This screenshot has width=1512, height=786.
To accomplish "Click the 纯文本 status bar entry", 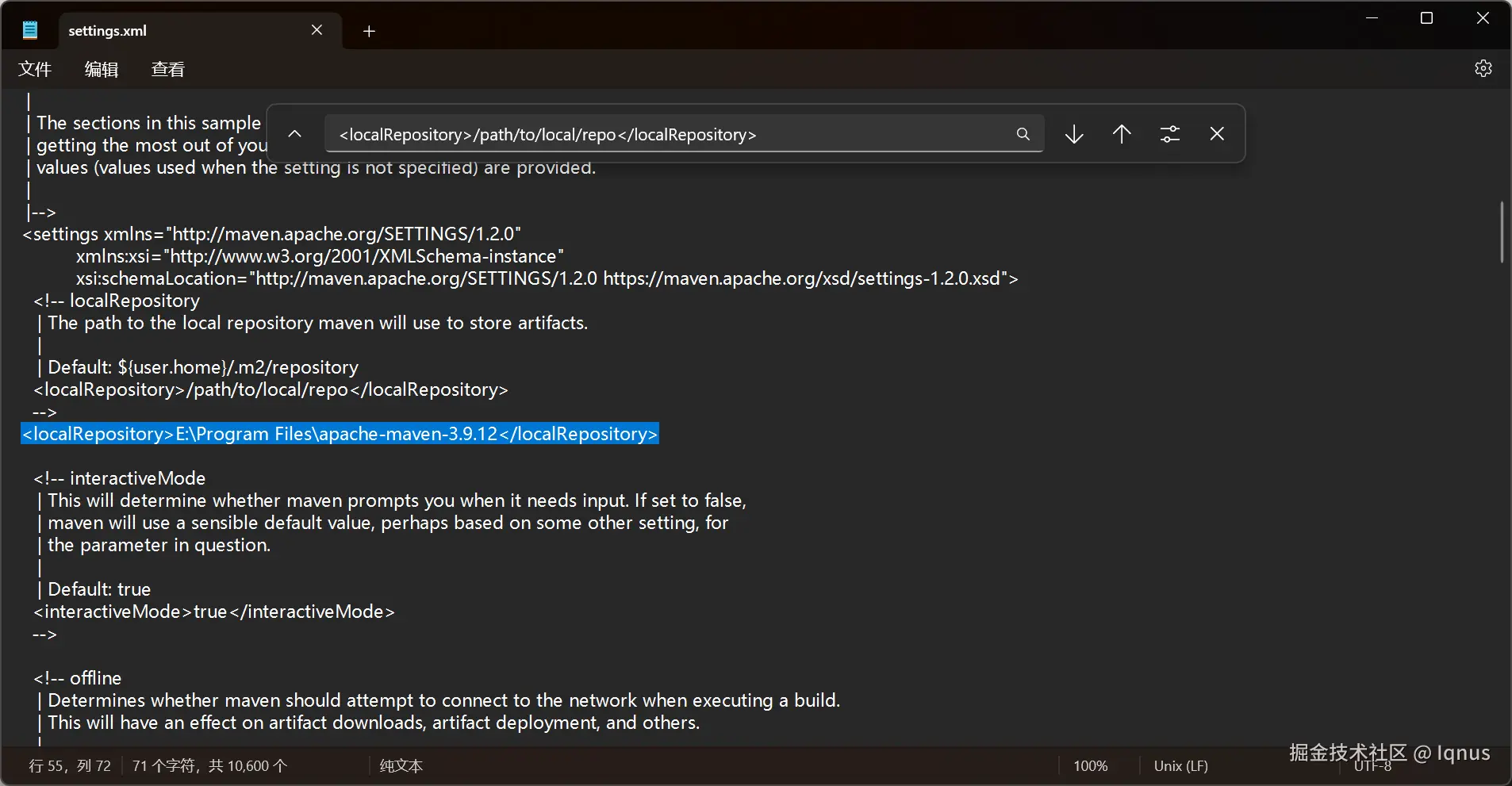I will (401, 766).
